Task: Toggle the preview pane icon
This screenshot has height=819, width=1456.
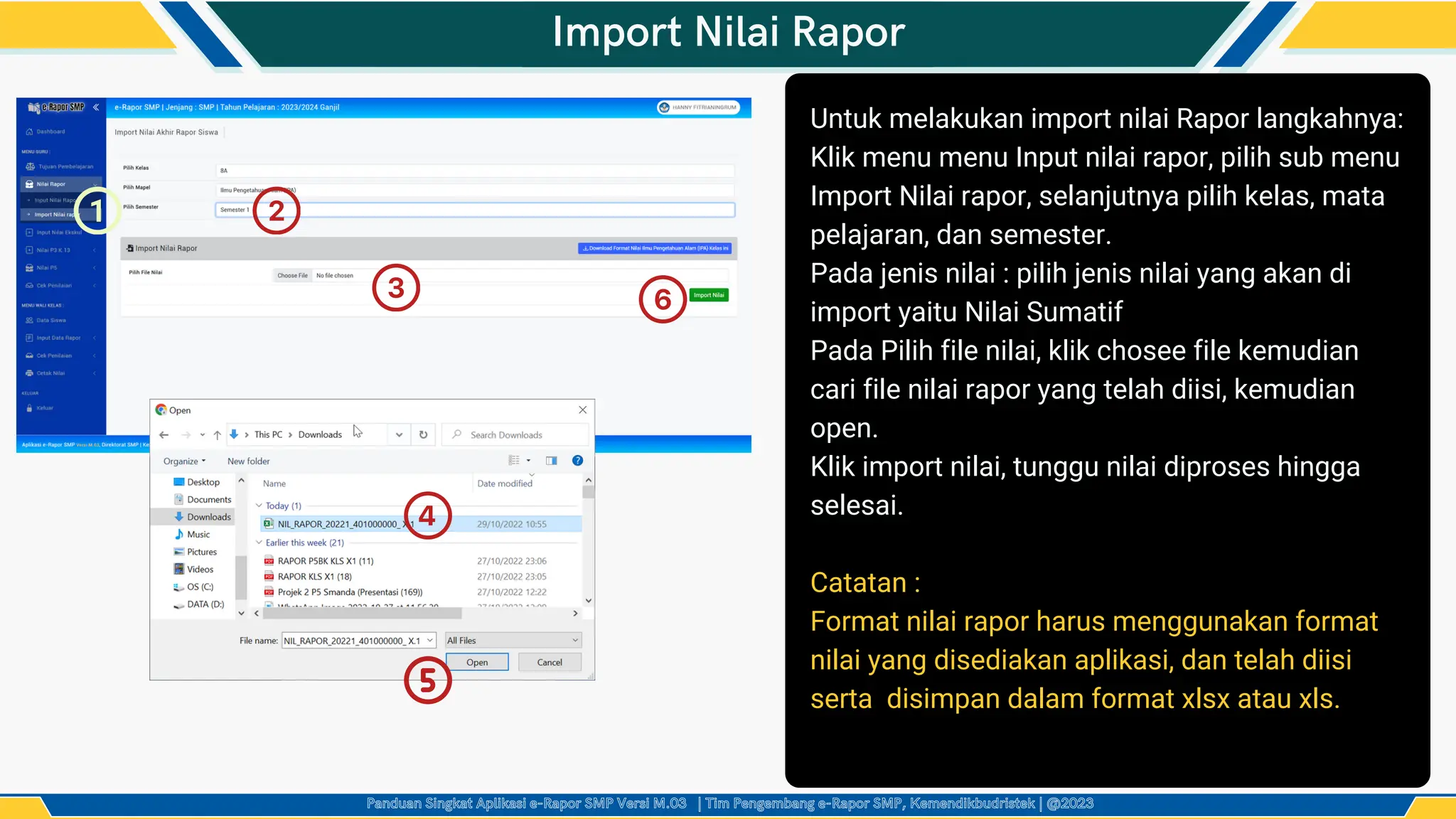Action: [551, 461]
